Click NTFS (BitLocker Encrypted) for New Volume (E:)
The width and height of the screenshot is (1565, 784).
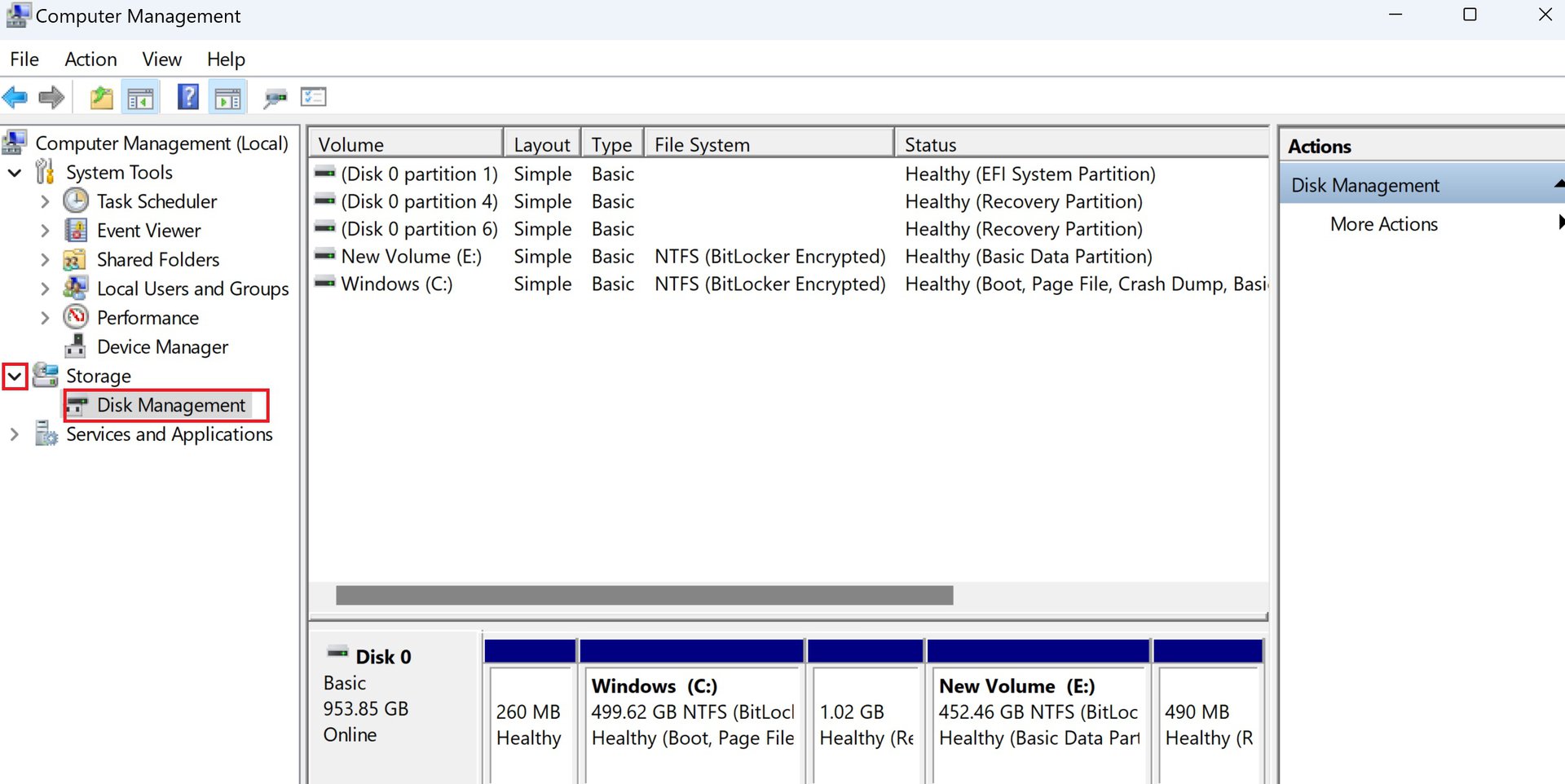click(769, 256)
